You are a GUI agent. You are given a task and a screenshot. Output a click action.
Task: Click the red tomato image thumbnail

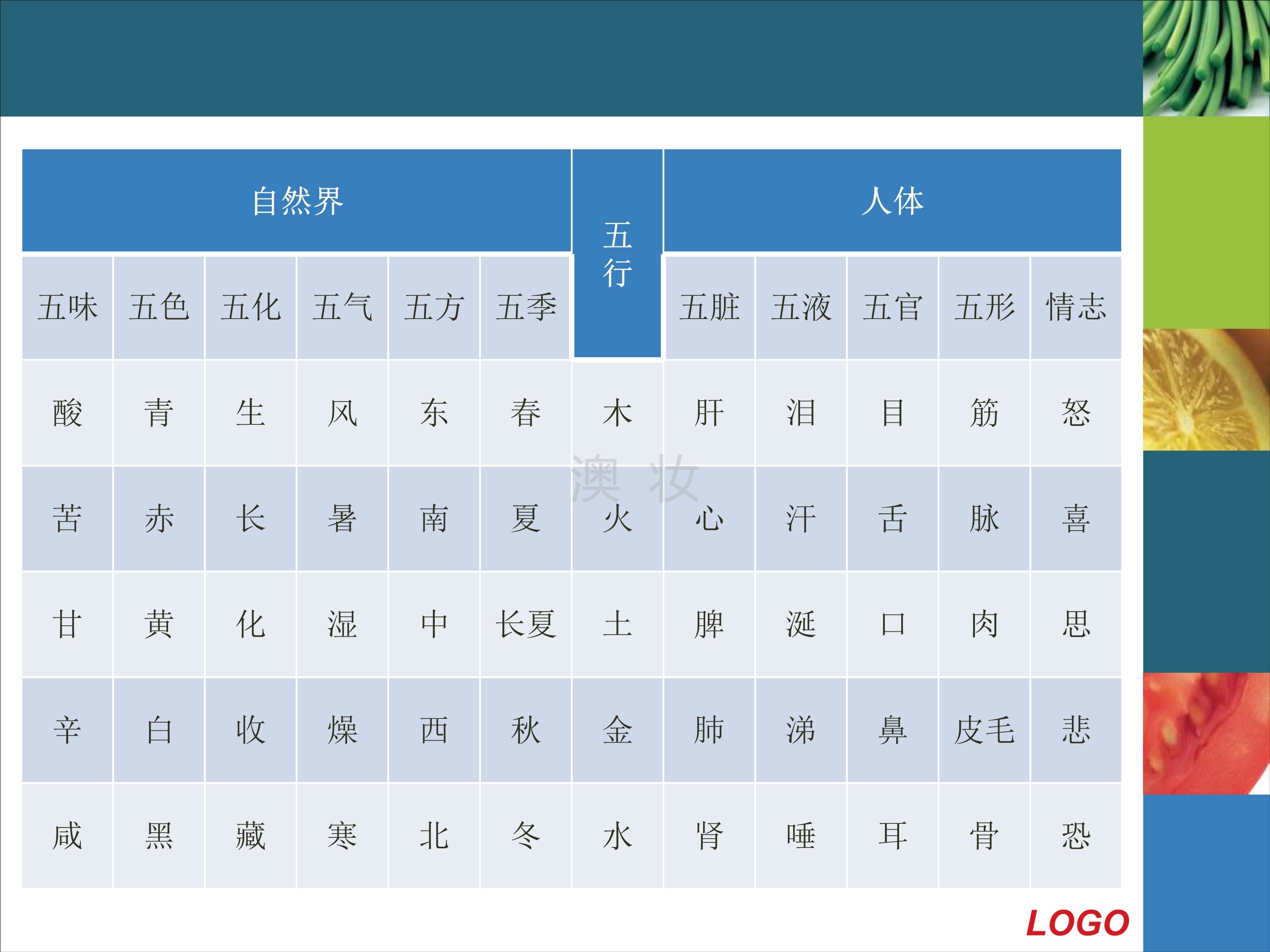click(x=1206, y=733)
